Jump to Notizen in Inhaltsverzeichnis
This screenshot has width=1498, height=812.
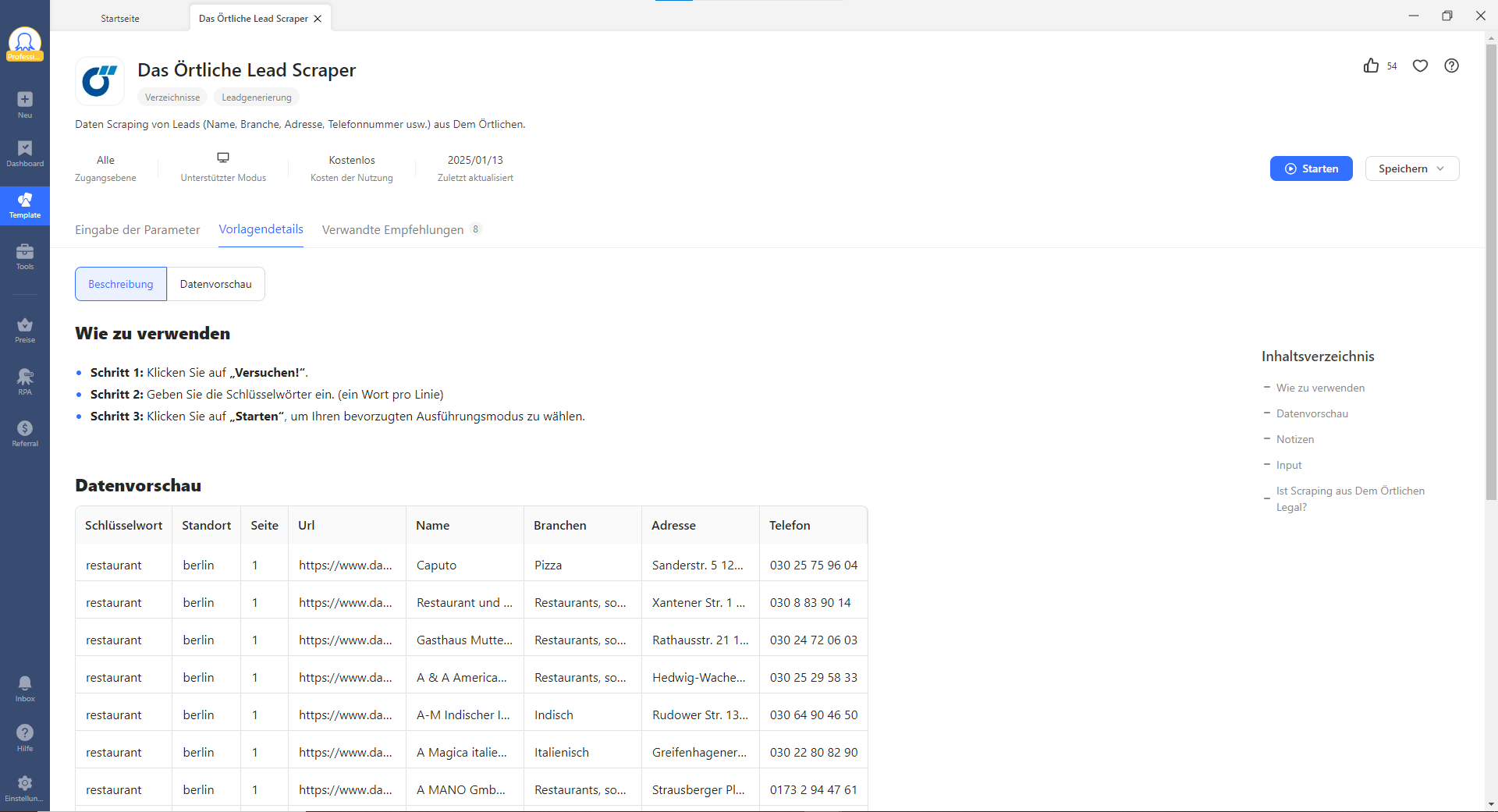1295,439
